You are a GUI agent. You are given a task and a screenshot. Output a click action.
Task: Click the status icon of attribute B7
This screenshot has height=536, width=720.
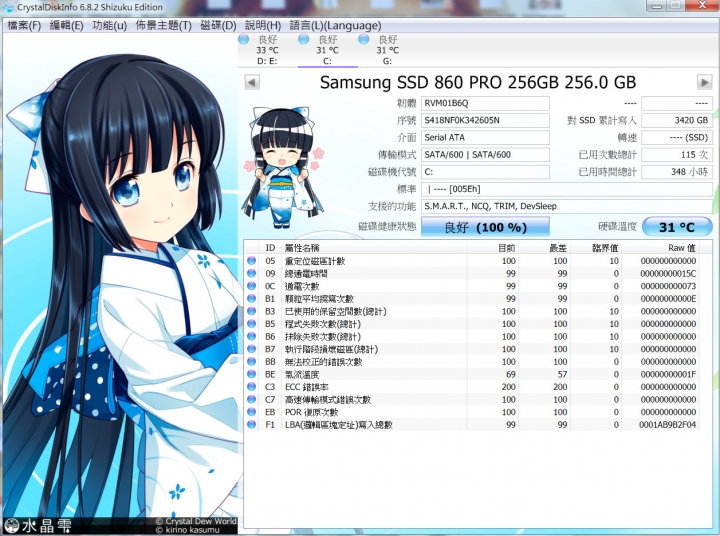point(251,349)
